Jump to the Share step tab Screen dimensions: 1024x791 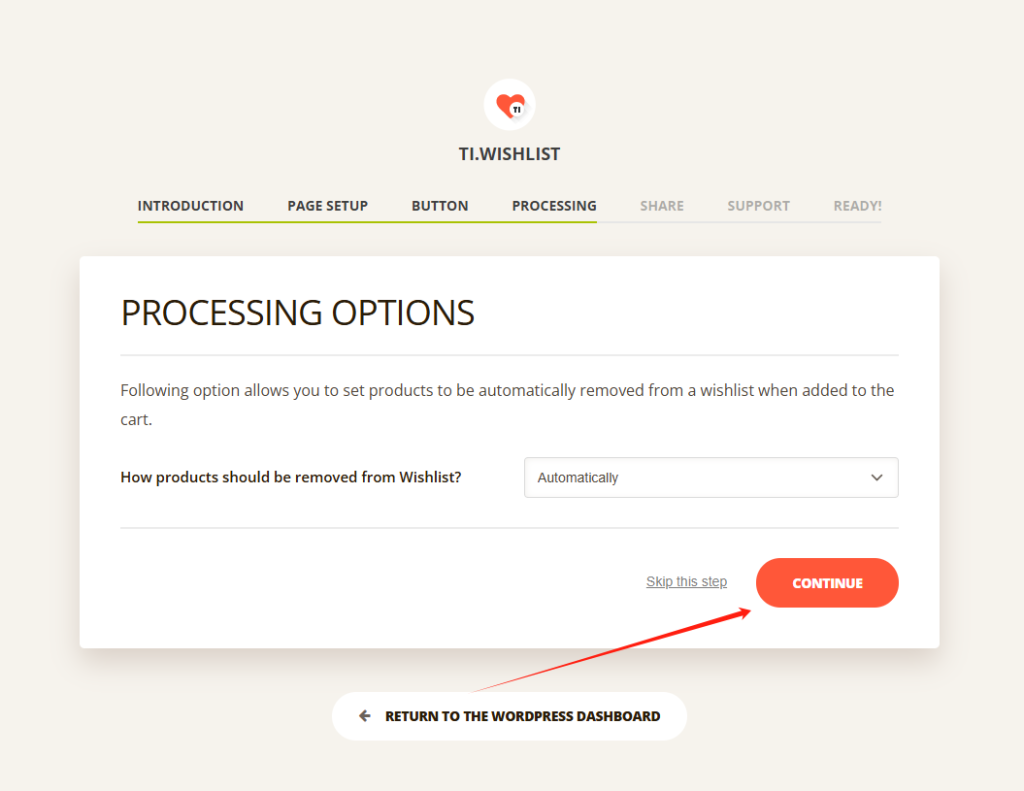coord(662,206)
